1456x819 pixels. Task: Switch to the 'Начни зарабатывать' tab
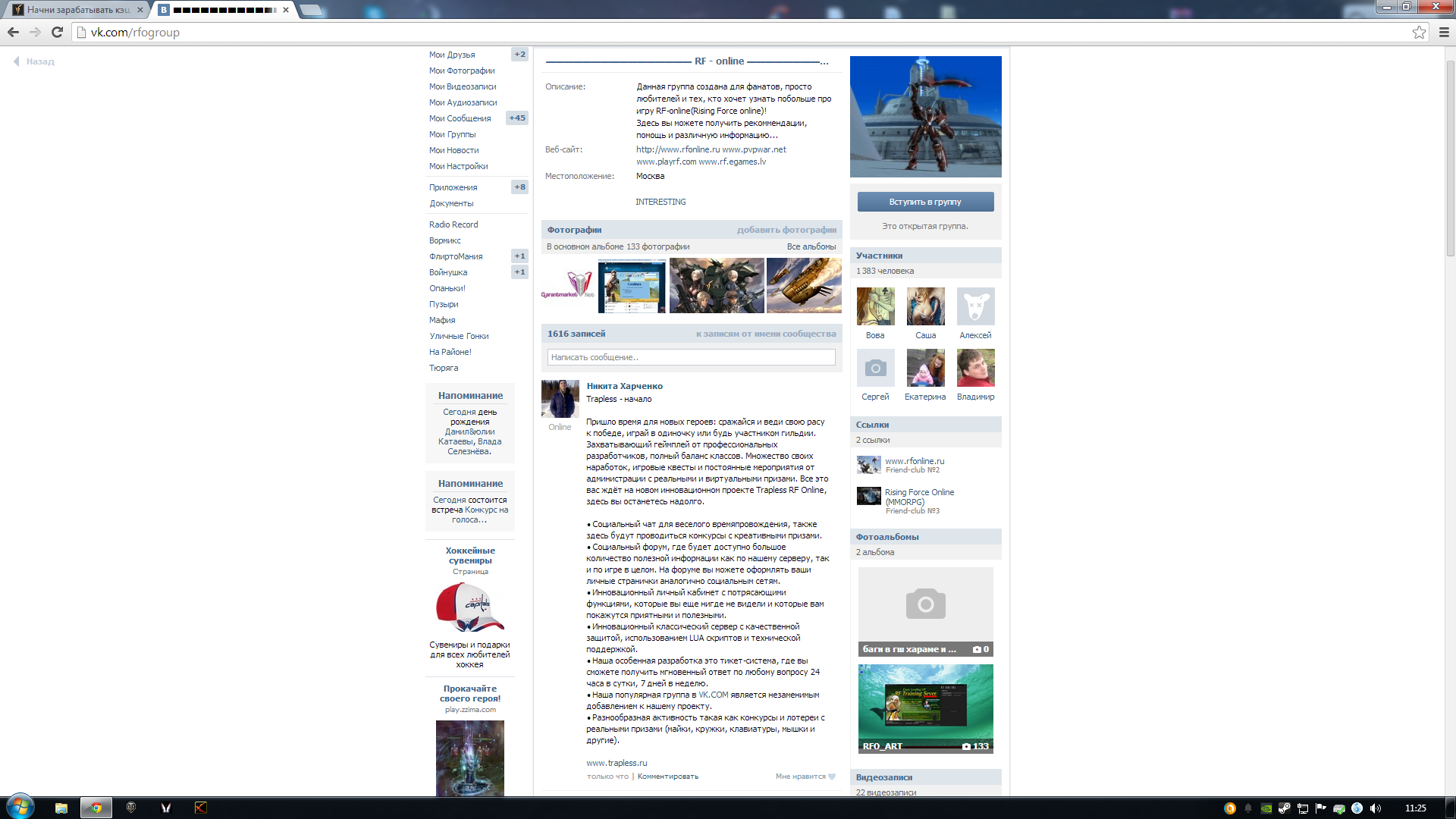pyautogui.click(x=78, y=10)
